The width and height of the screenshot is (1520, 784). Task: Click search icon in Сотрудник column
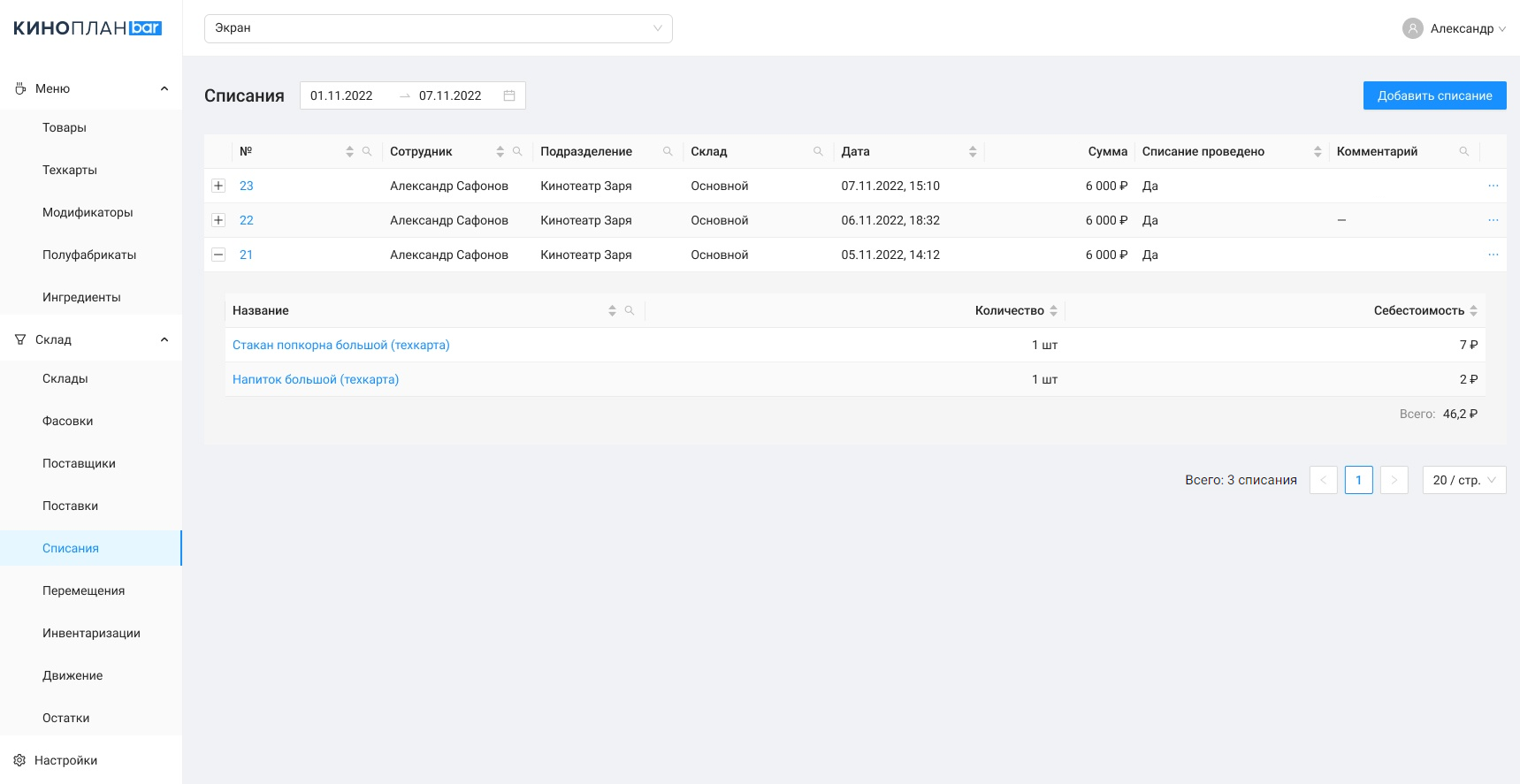tap(517, 151)
